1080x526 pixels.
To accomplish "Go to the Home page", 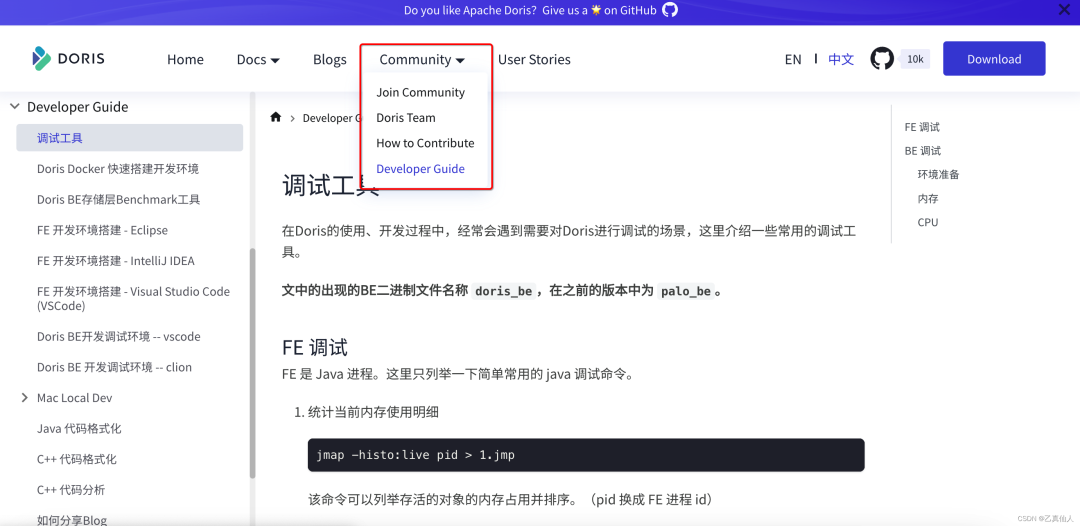I will (185, 59).
